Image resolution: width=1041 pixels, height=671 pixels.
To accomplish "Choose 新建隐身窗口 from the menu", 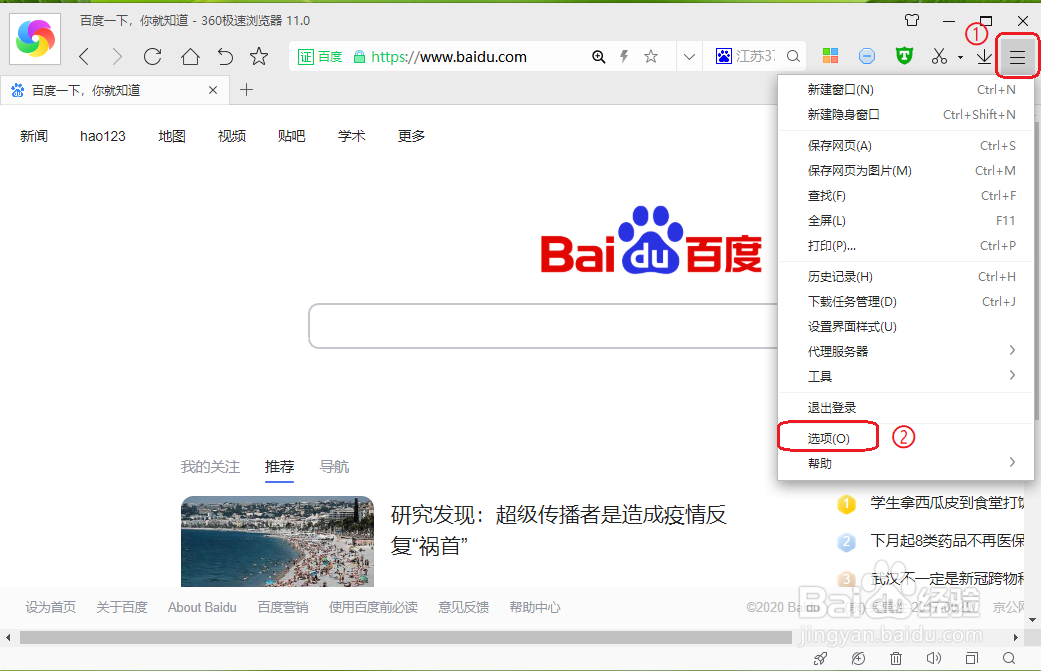I will [x=906, y=115].
